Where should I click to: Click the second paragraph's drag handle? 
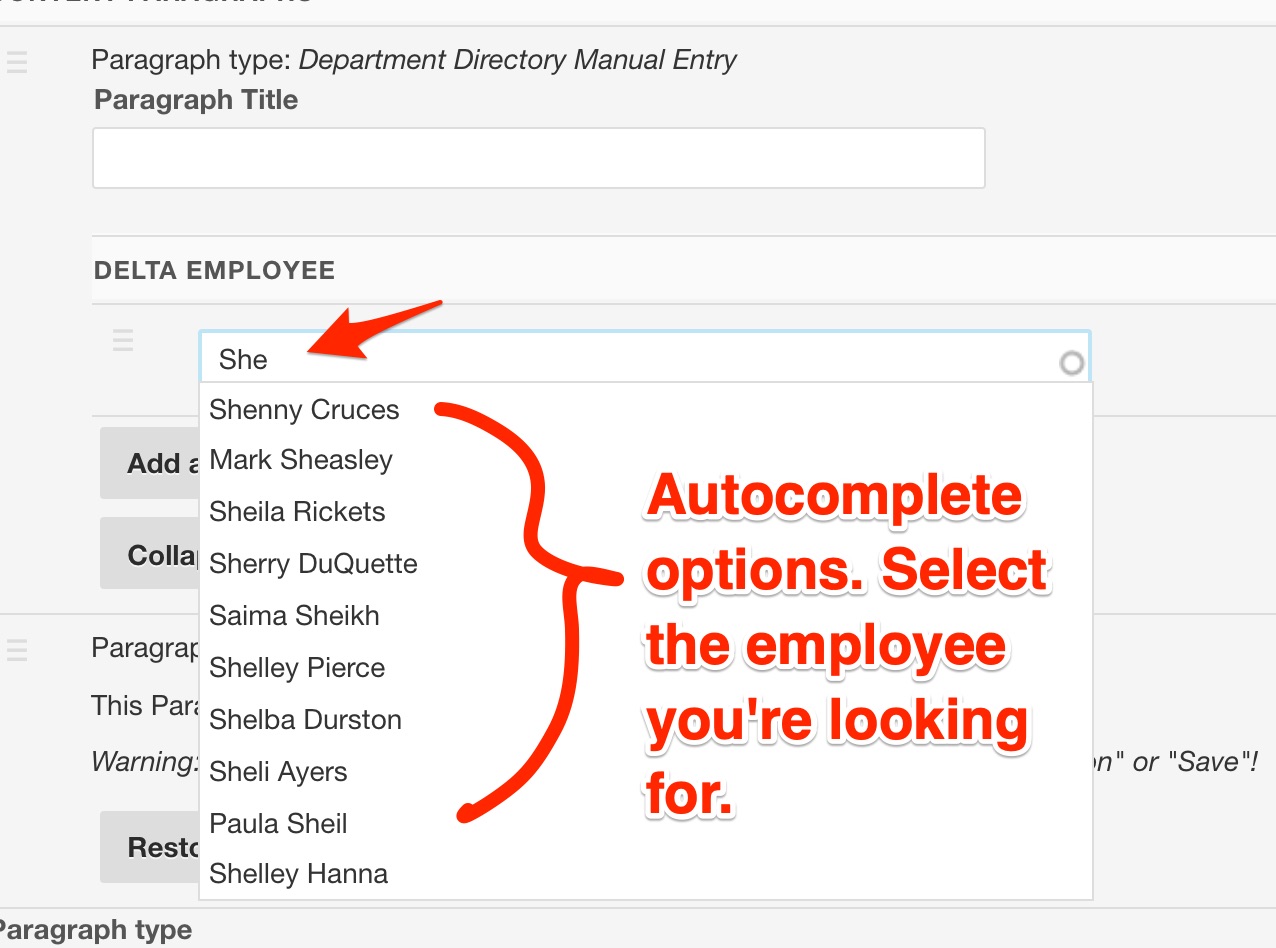(17, 650)
